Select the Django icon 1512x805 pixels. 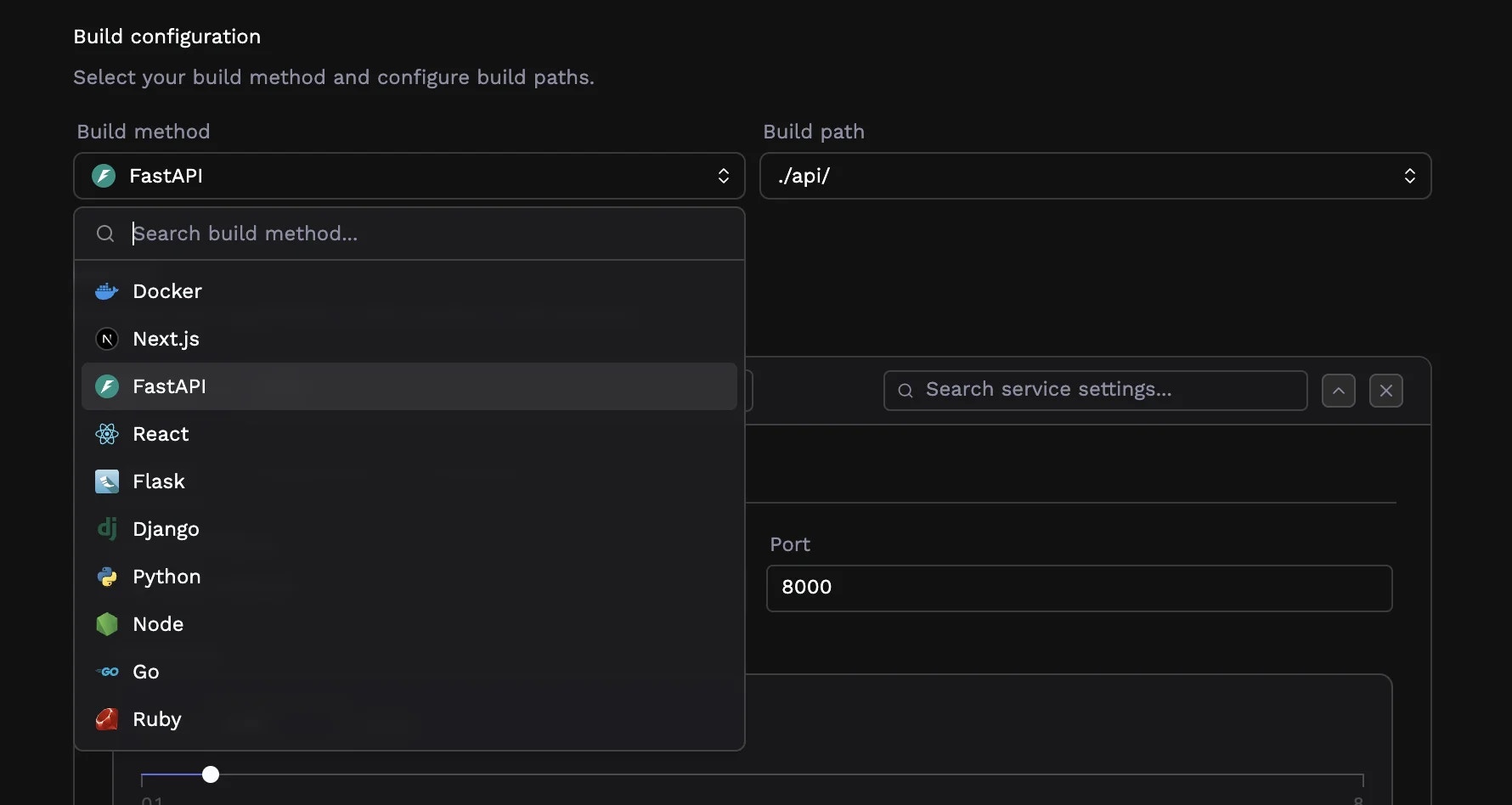pos(106,529)
